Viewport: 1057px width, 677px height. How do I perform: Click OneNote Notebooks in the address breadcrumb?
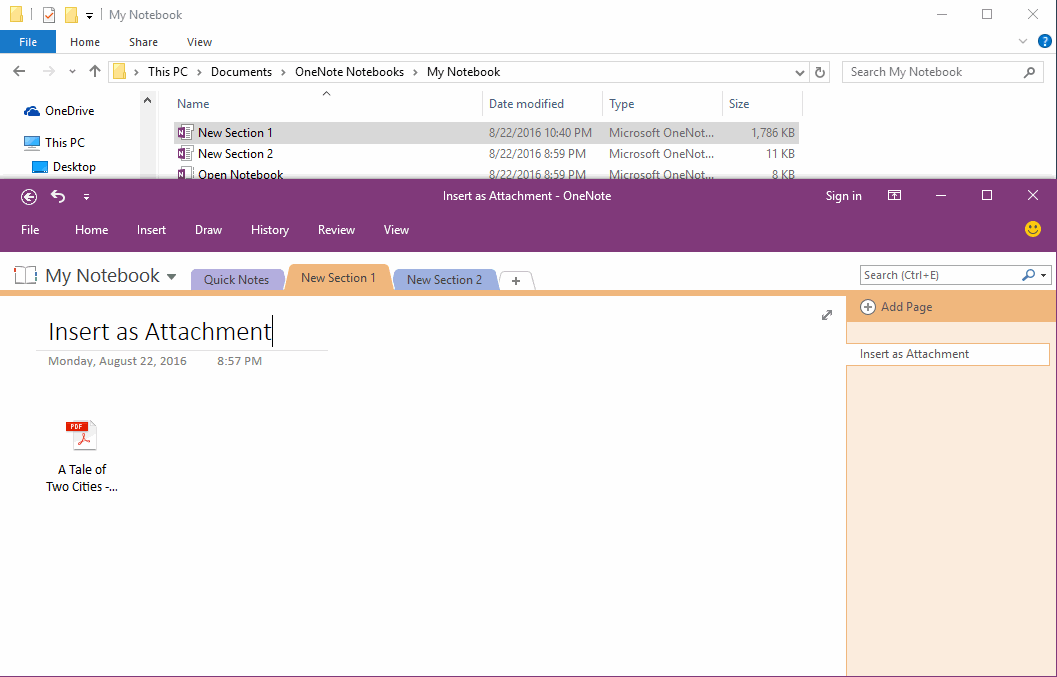(x=349, y=72)
